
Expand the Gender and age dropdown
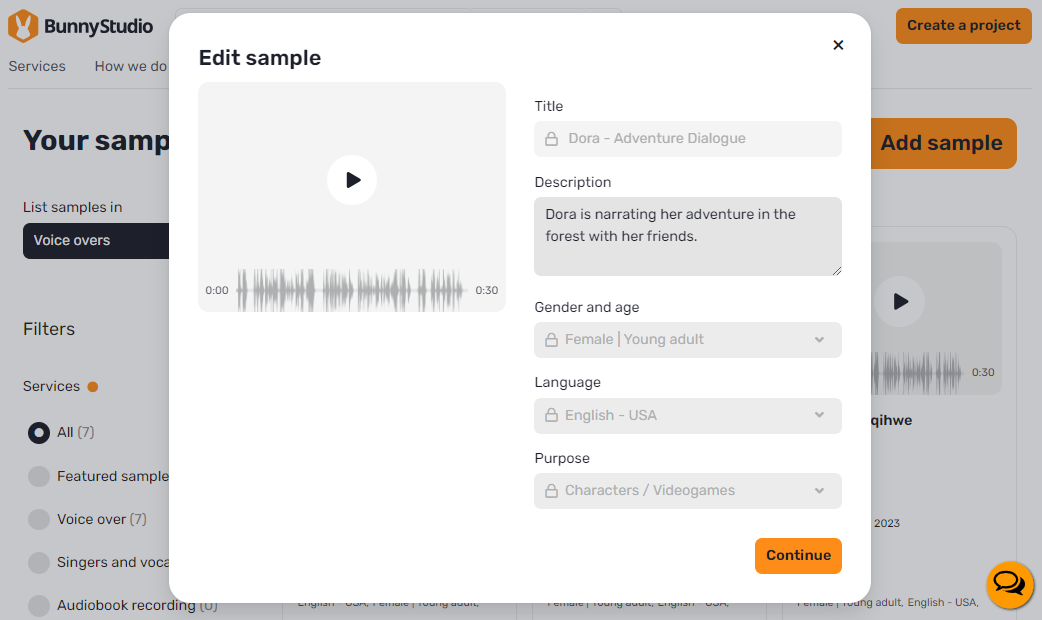(x=688, y=340)
